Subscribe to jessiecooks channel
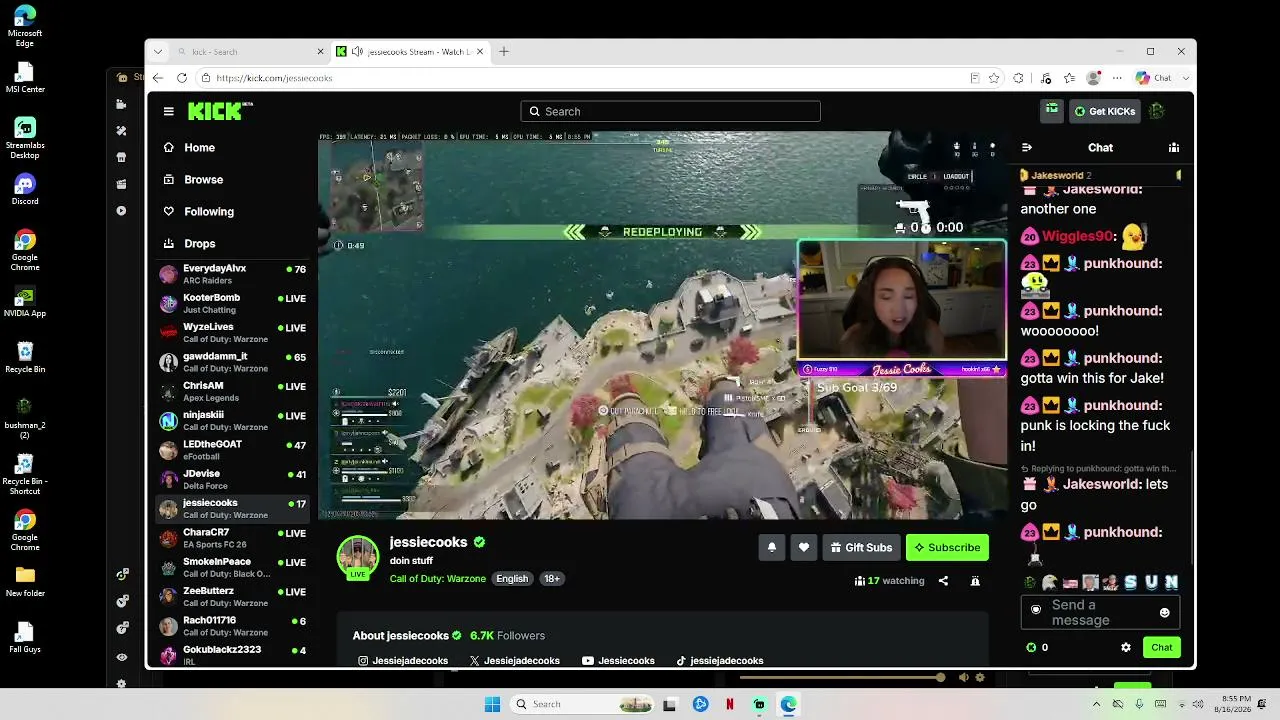 point(947,547)
